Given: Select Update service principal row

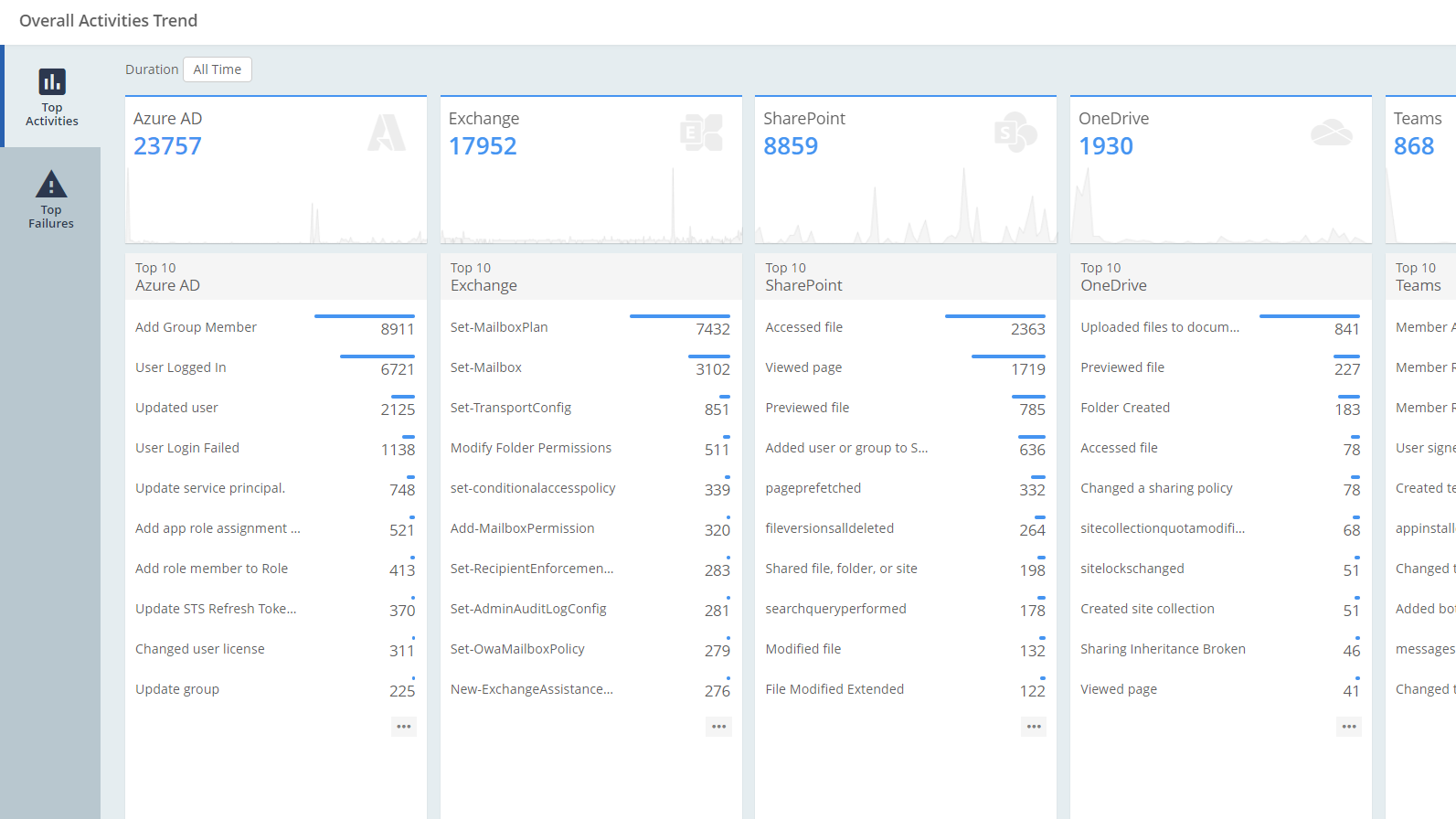Looking at the screenshot, I should click(x=275, y=488).
